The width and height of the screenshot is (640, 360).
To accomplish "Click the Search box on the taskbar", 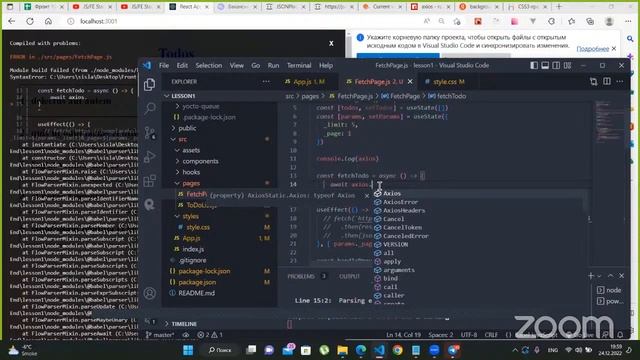I will (220, 350).
